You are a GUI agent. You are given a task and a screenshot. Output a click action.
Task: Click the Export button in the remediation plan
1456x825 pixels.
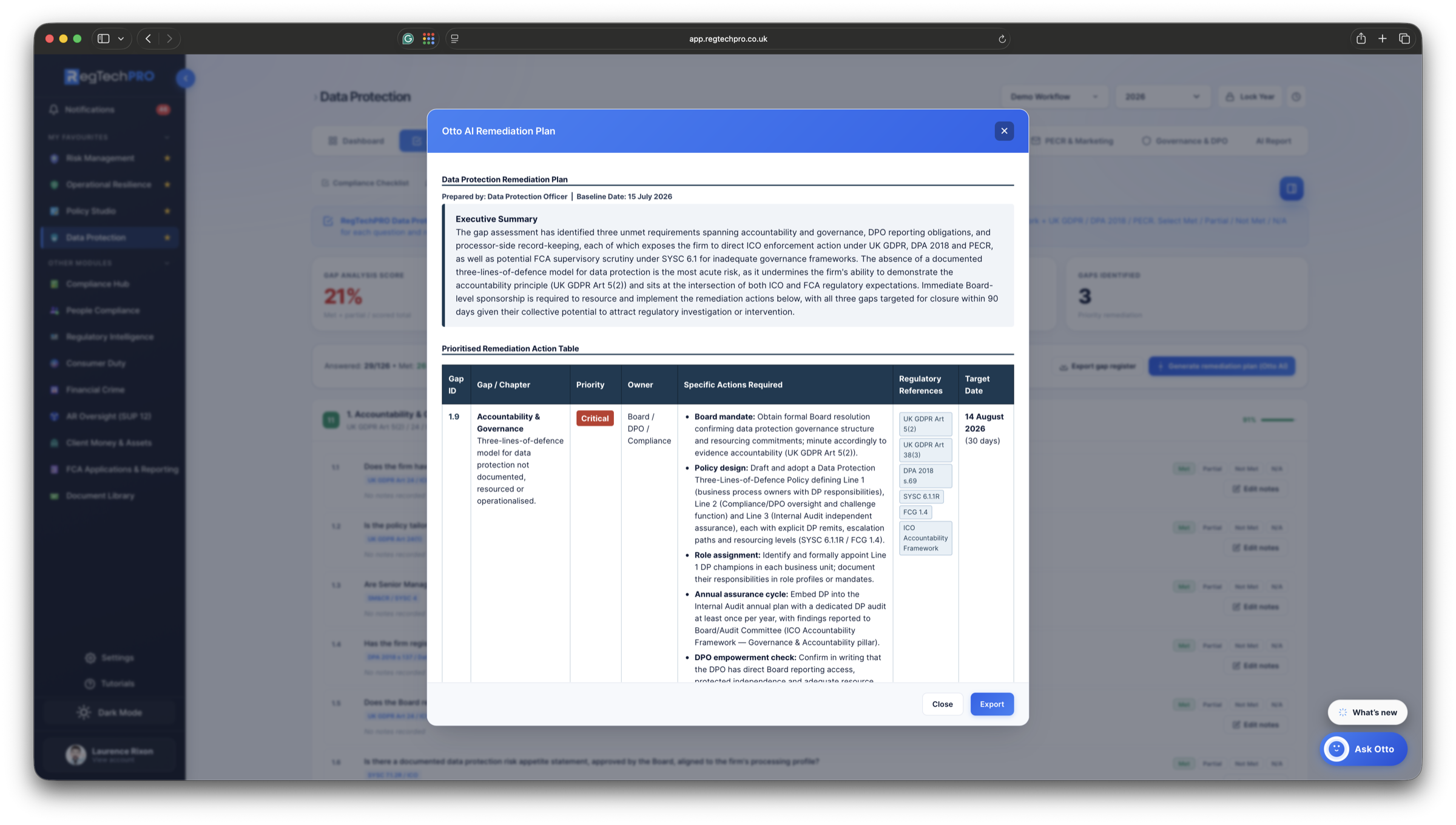click(x=992, y=704)
